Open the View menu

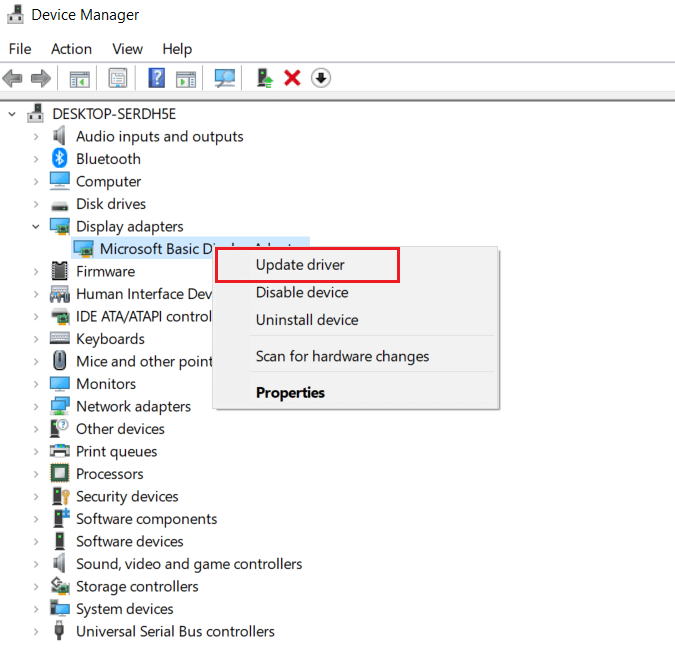coord(127,49)
